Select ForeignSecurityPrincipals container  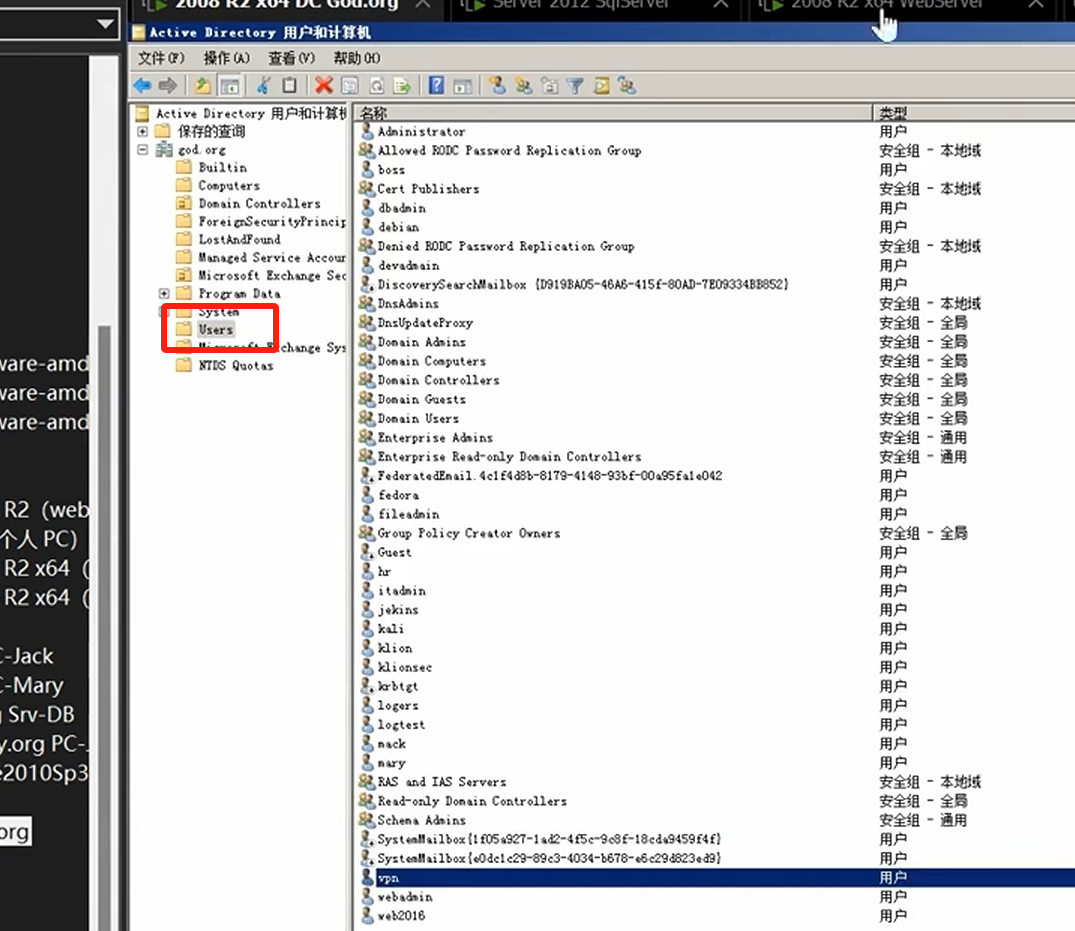pos(272,221)
